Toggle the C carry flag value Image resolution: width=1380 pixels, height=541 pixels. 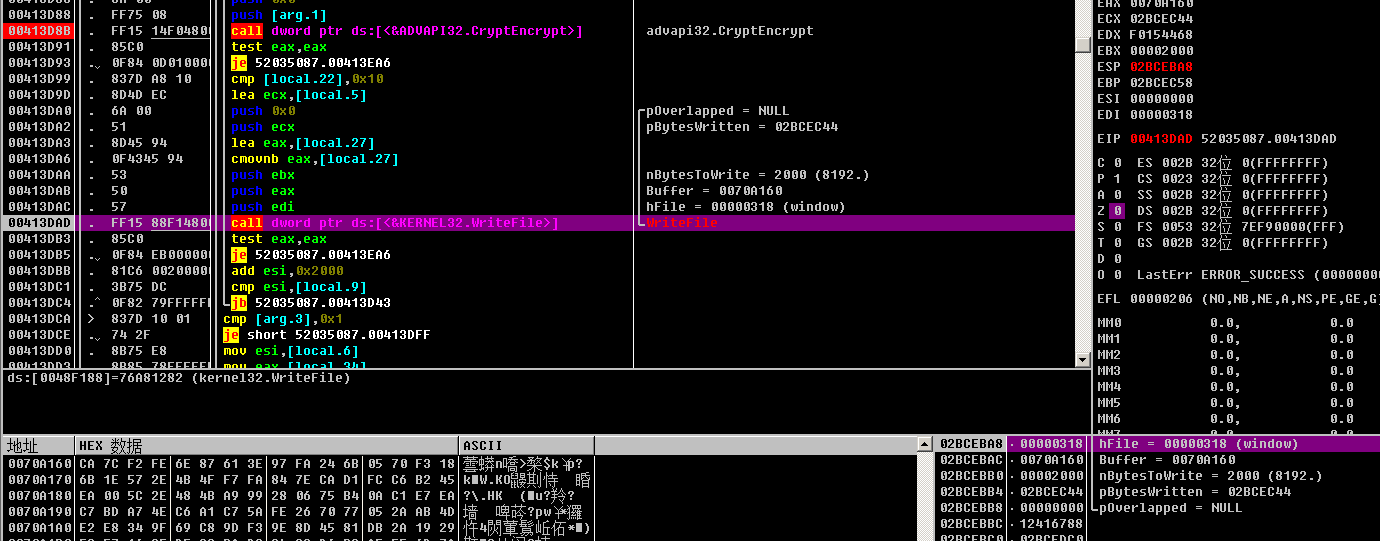point(1118,163)
